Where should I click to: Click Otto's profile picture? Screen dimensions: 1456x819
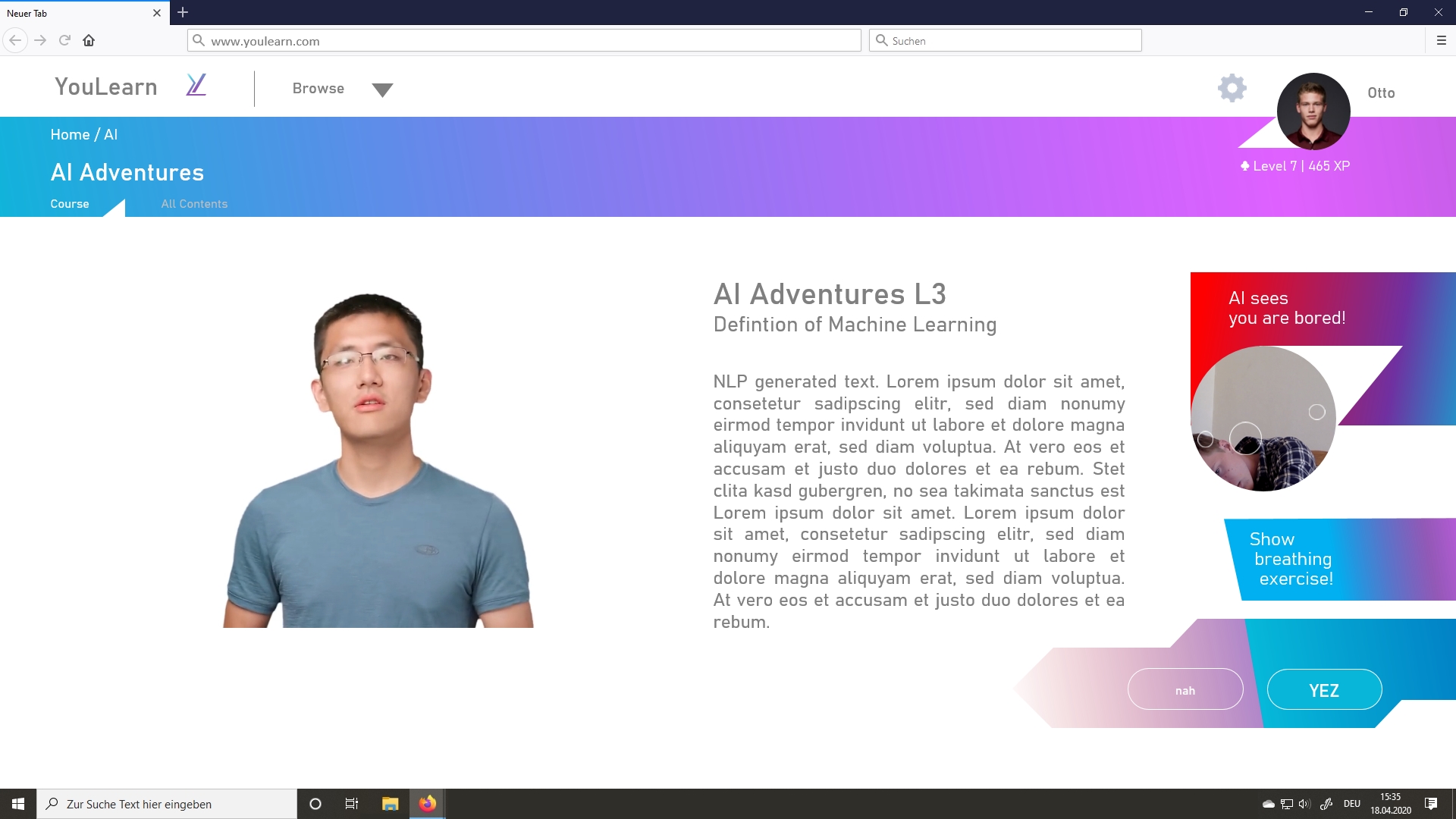point(1313,111)
